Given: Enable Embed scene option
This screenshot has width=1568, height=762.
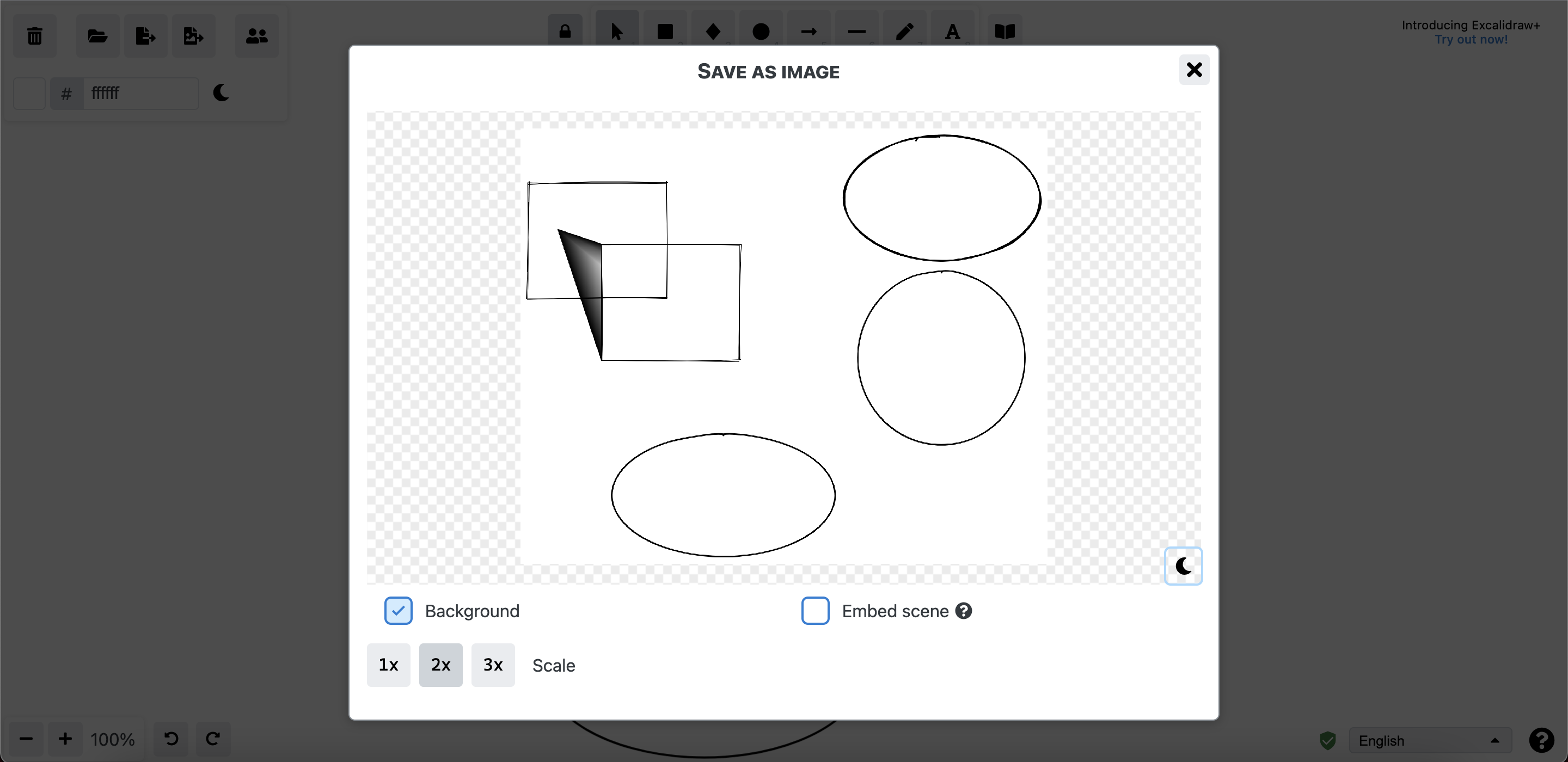Looking at the screenshot, I should 815,611.
